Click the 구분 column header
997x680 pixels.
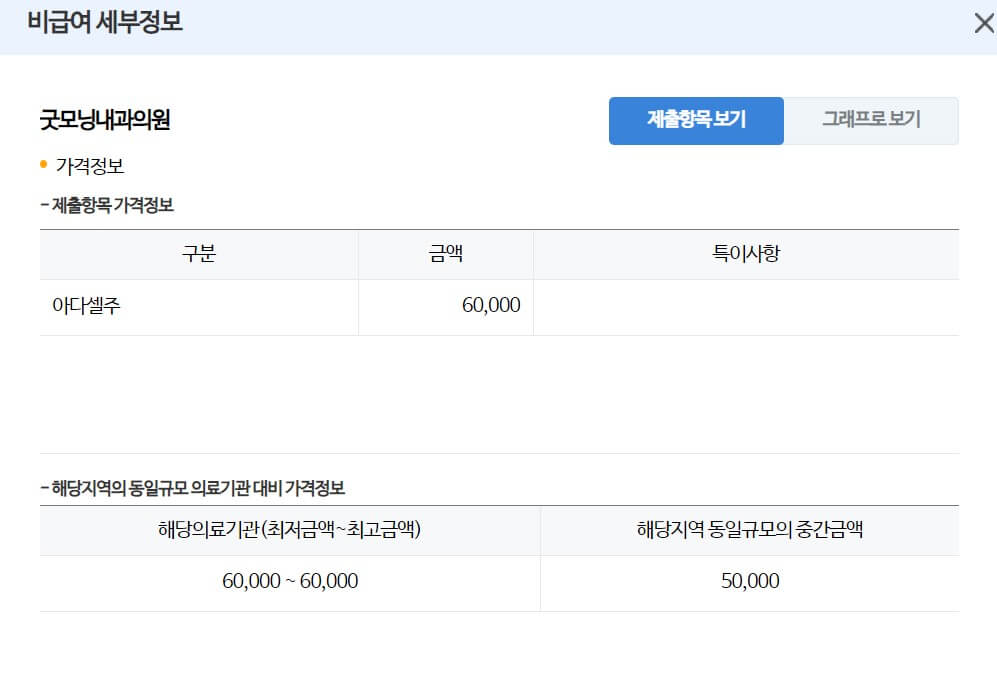tap(198, 253)
